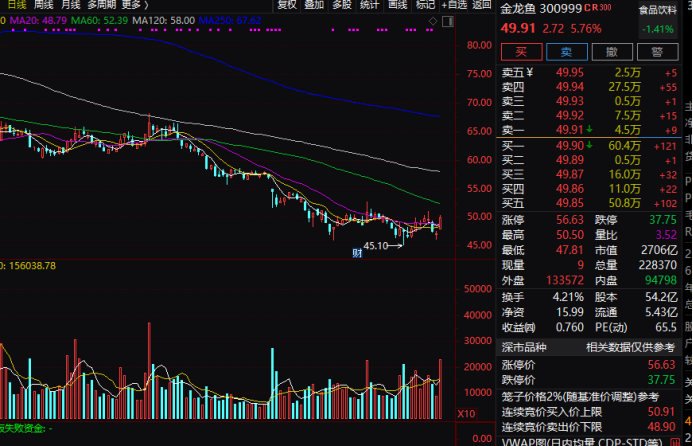The image size is (693, 446).
Task: Click the 最低 value 47.81
Action: pyautogui.click(x=570, y=250)
